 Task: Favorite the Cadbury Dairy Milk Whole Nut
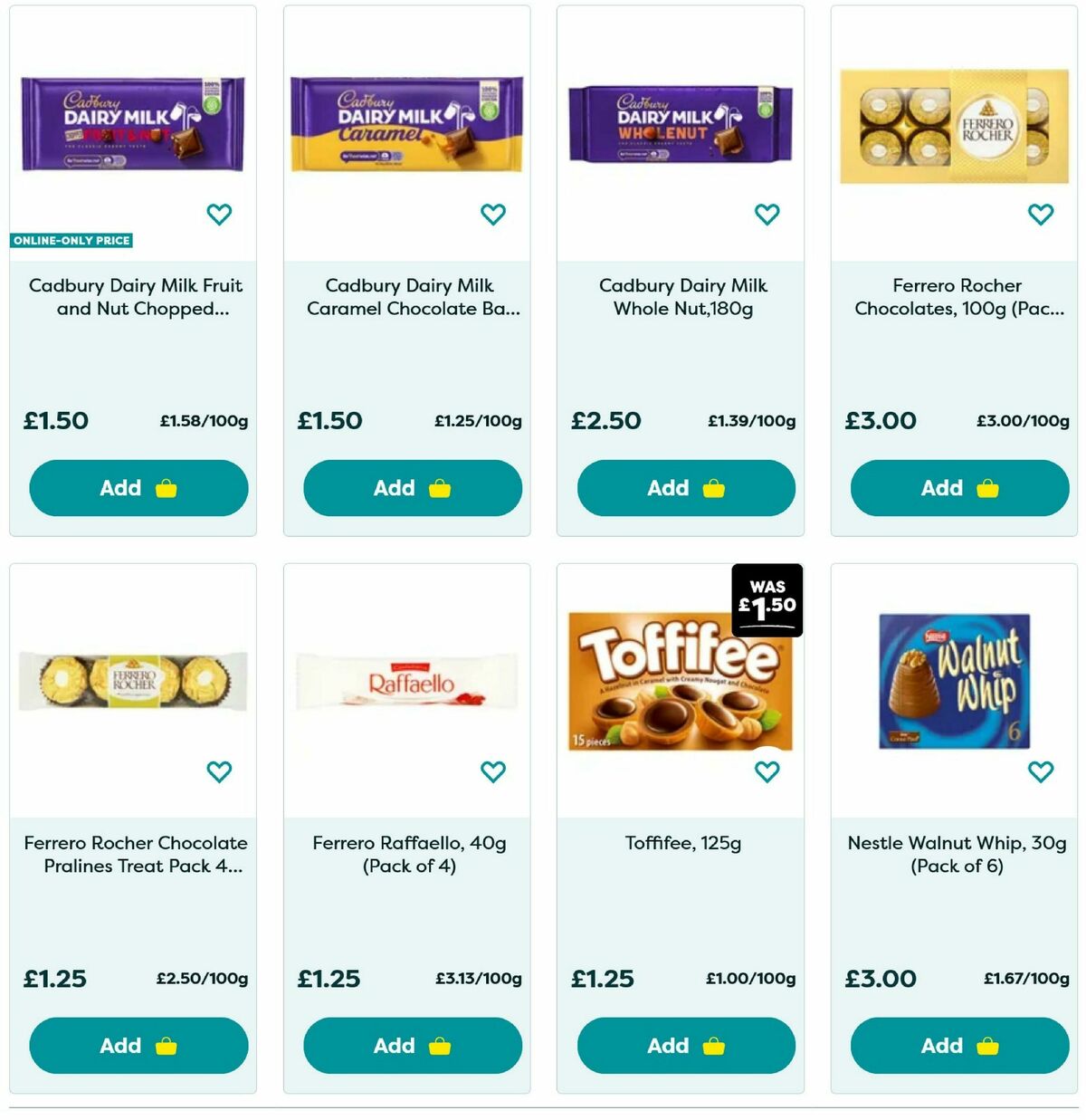tap(767, 215)
